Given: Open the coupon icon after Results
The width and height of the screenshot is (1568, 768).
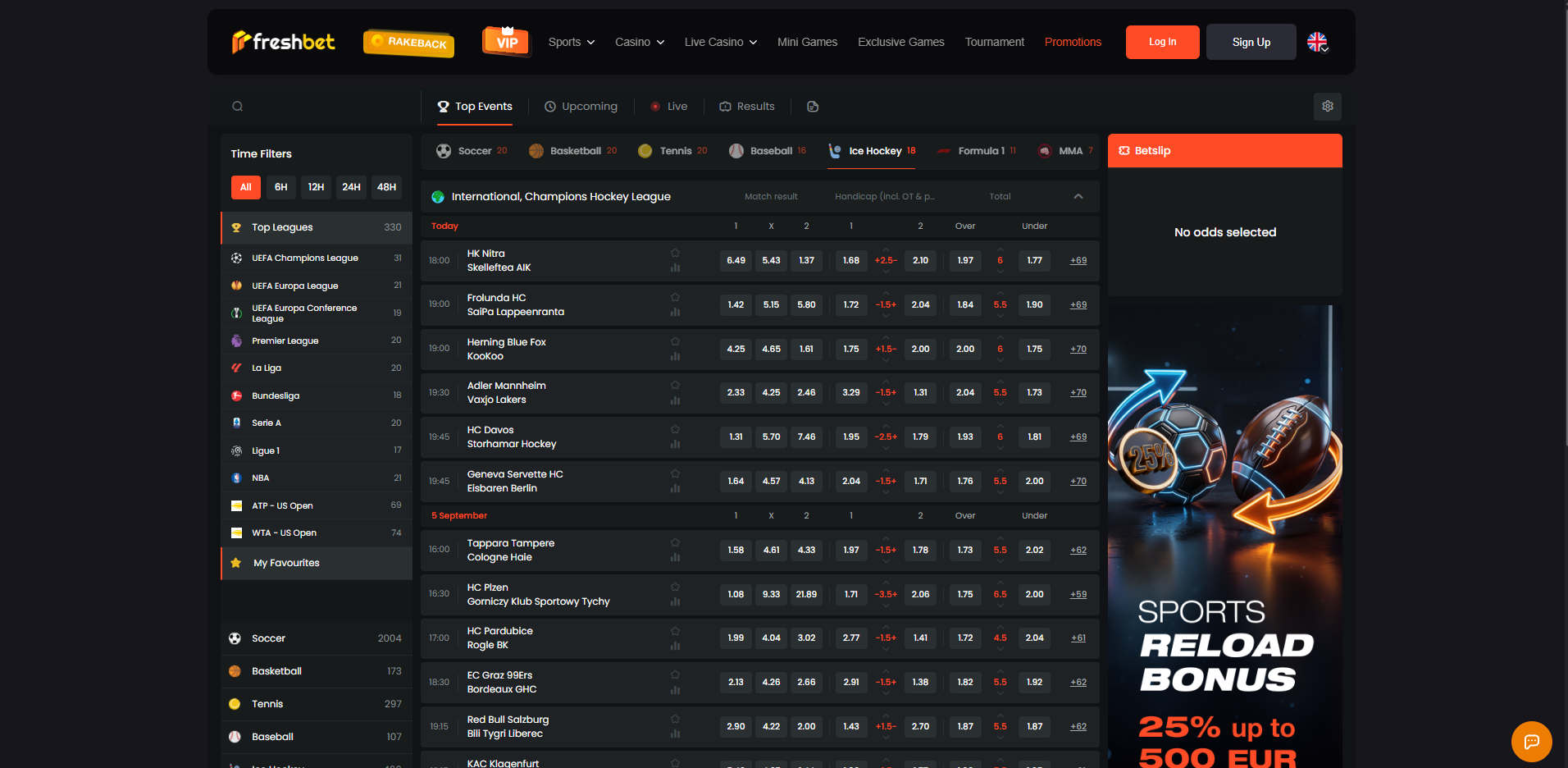Looking at the screenshot, I should 813,107.
